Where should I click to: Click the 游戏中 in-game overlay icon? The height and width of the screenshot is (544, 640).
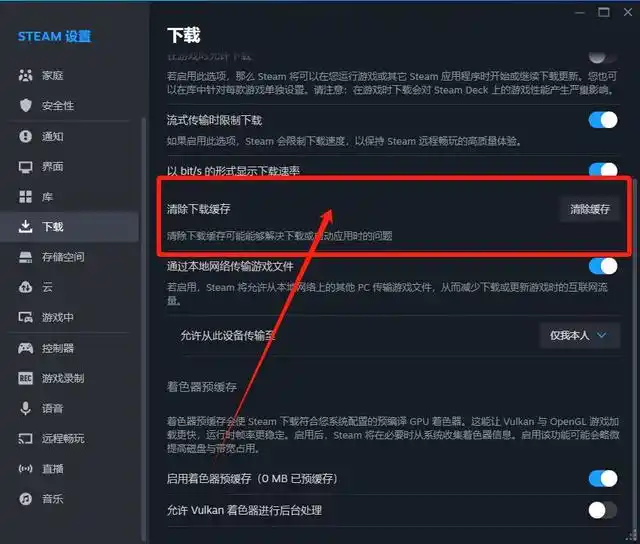click(25, 318)
